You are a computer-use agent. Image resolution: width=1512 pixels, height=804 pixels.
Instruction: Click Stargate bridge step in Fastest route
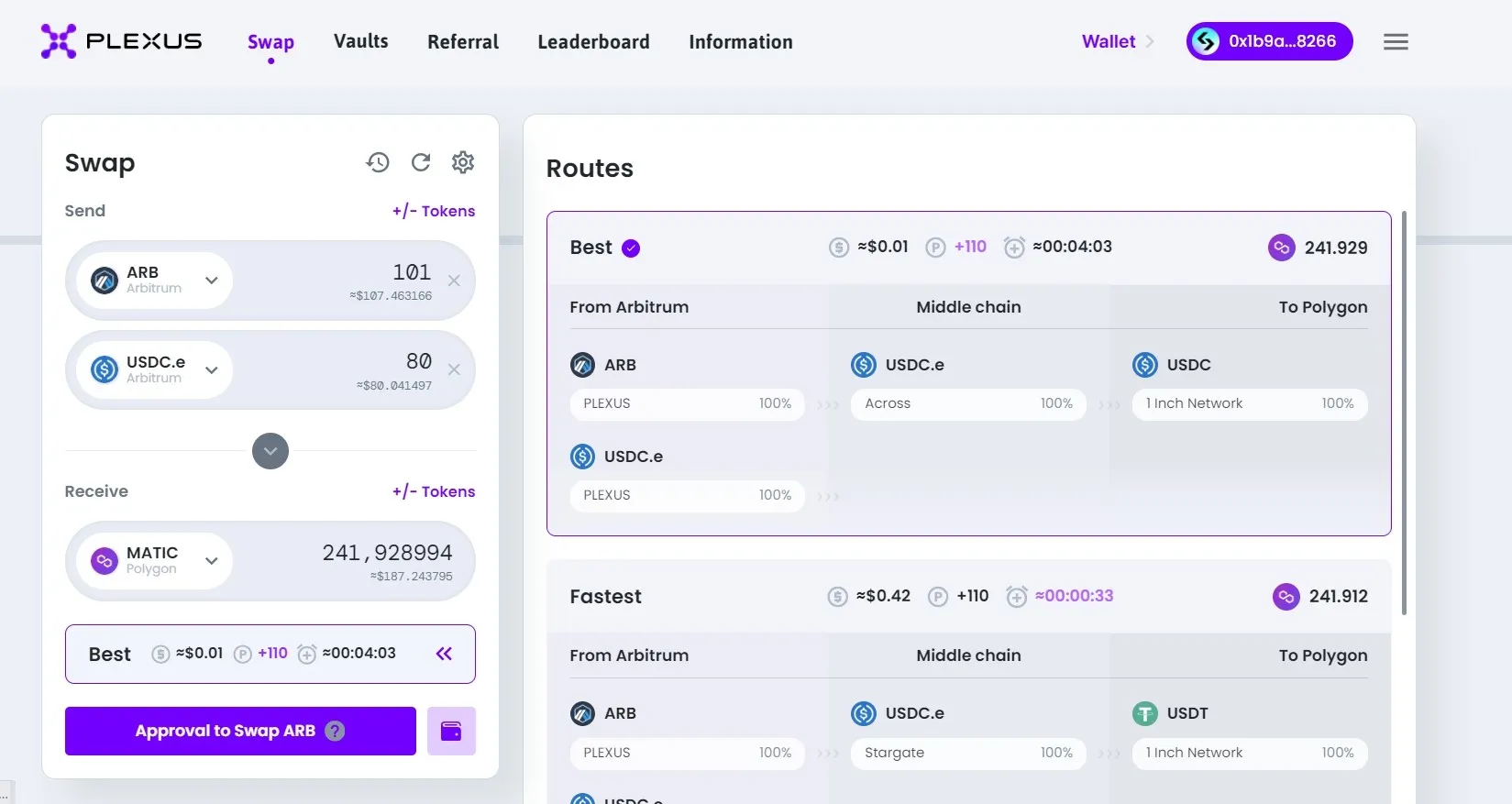[968, 753]
